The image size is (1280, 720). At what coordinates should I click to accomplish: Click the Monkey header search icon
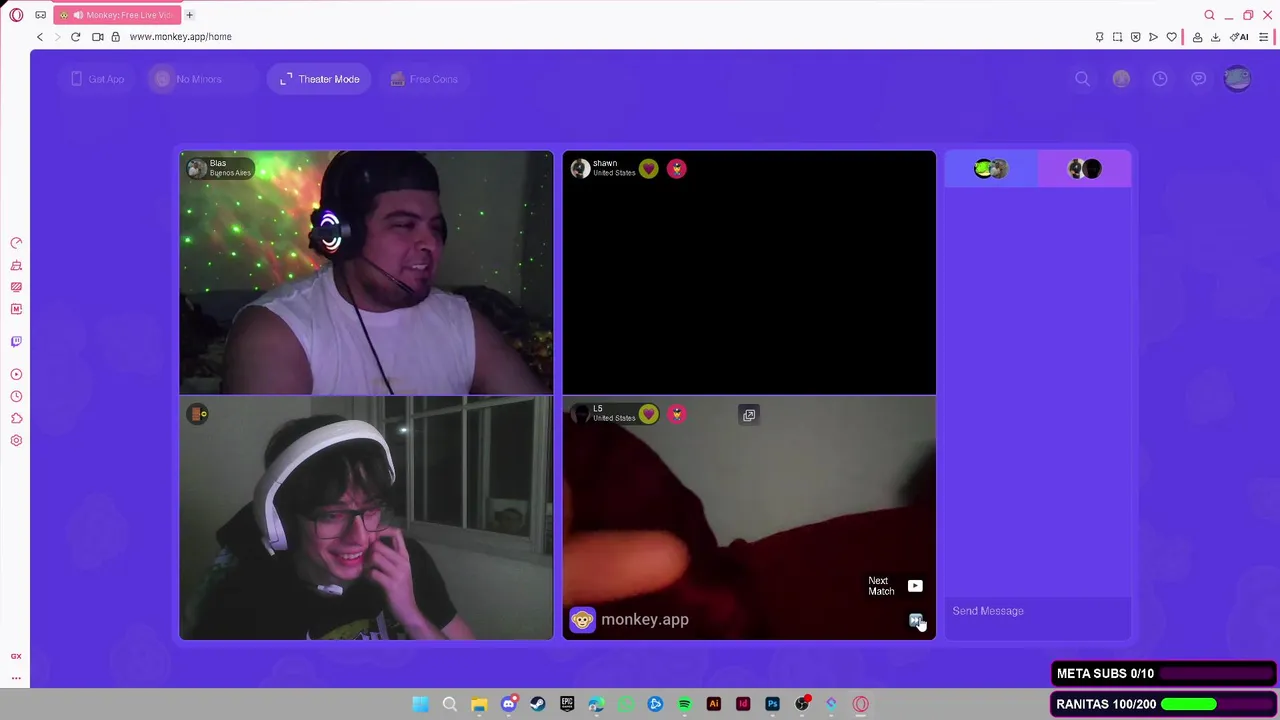tap(1082, 79)
